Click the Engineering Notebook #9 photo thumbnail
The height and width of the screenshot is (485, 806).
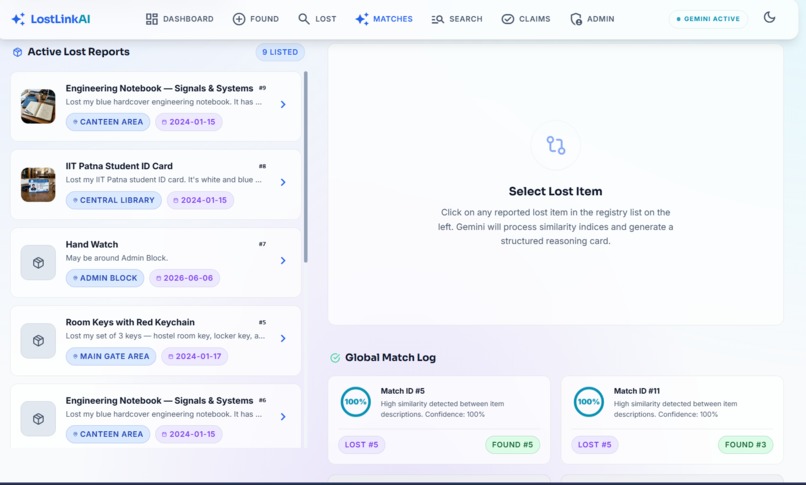[38, 106]
